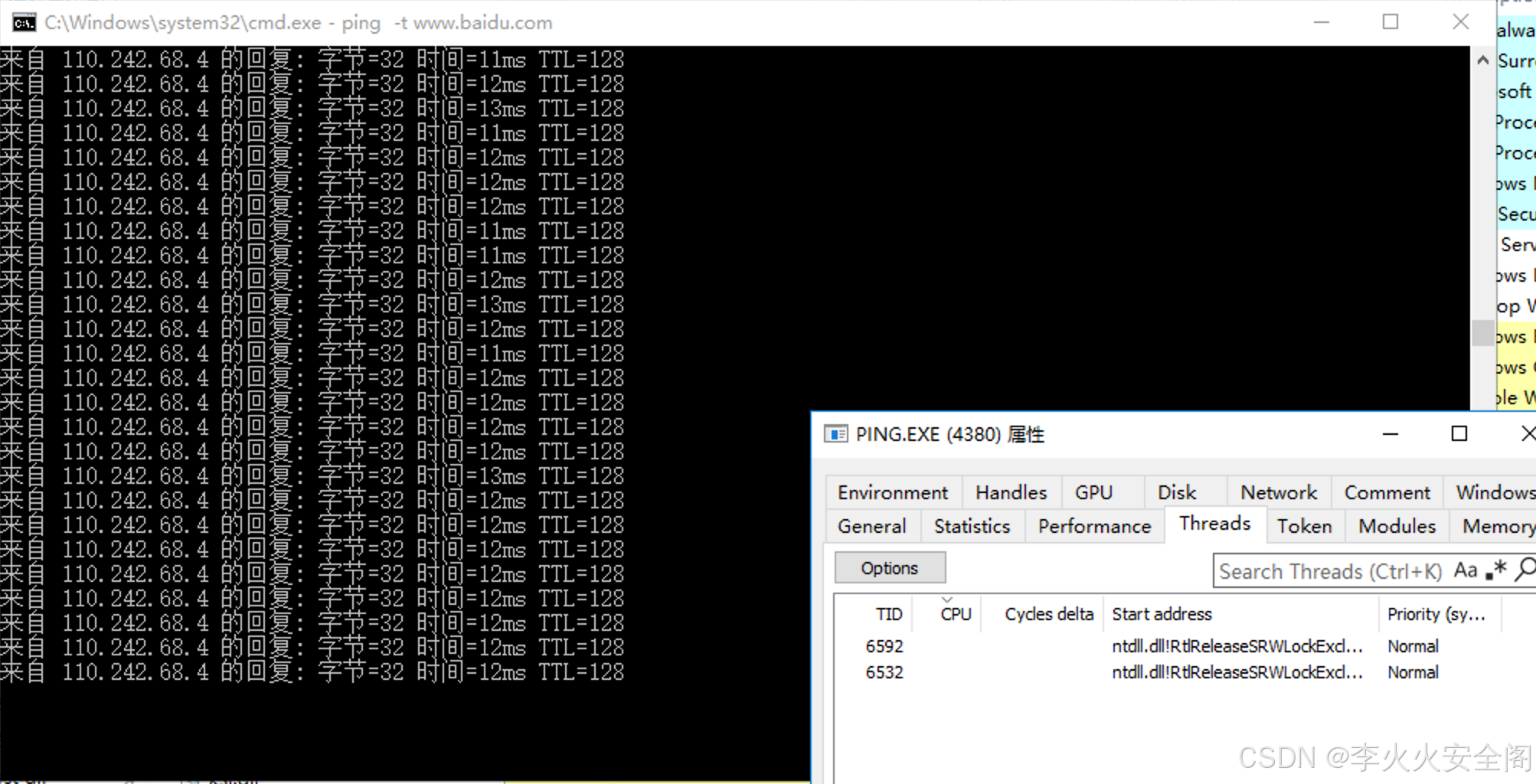This screenshot has height=784, width=1536.
Task: Toggle regex search icon in thread search
Action: pos(1495,570)
